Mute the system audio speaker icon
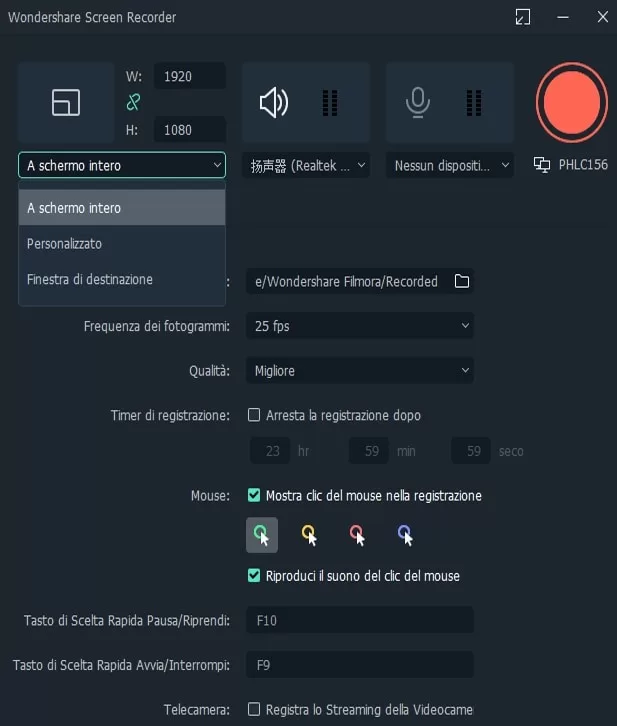This screenshot has height=726, width=617. [273, 102]
